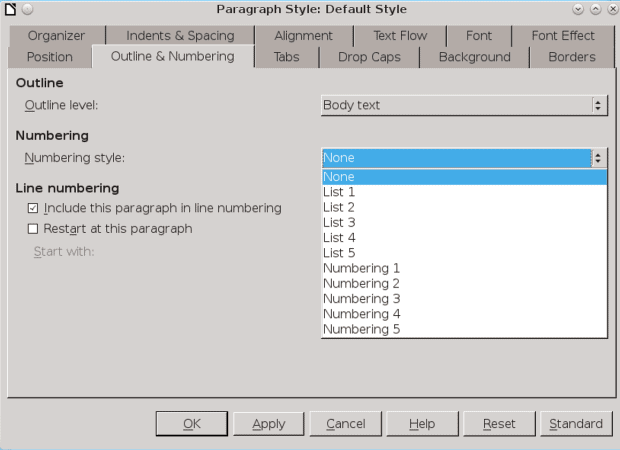Click the Reset button

499,424
